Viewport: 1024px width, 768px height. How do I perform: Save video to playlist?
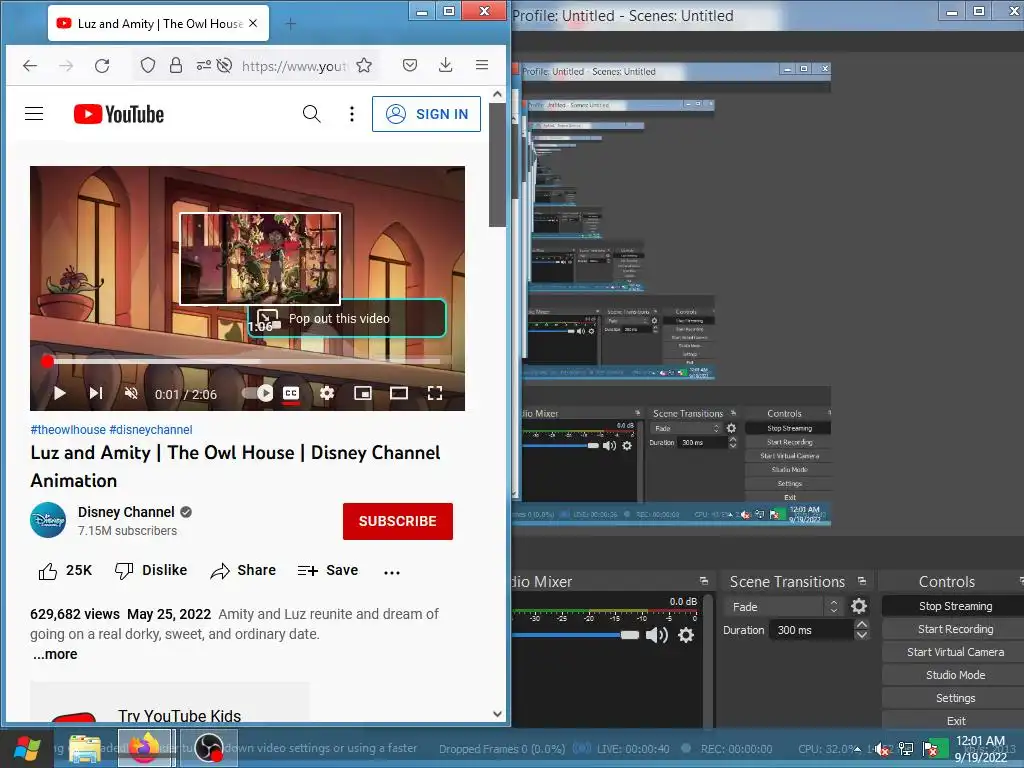pyautogui.click(x=328, y=571)
